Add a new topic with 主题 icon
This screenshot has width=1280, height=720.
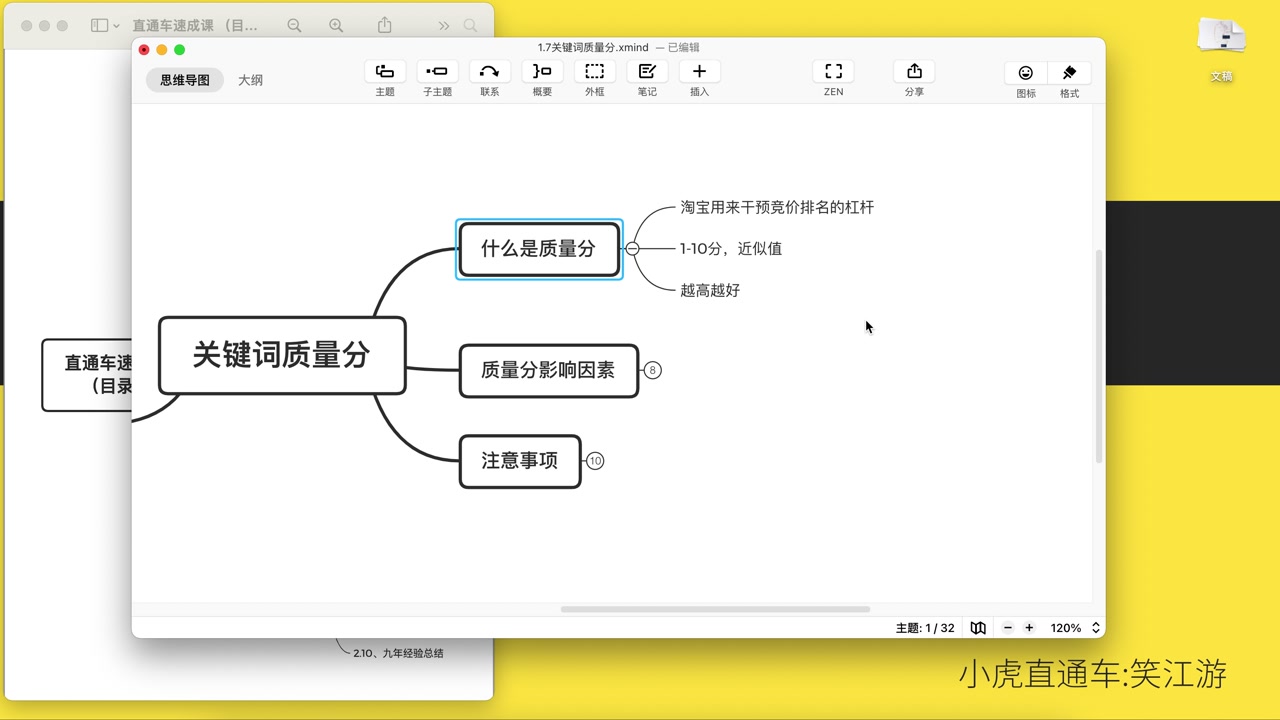click(x=385, y=71)
